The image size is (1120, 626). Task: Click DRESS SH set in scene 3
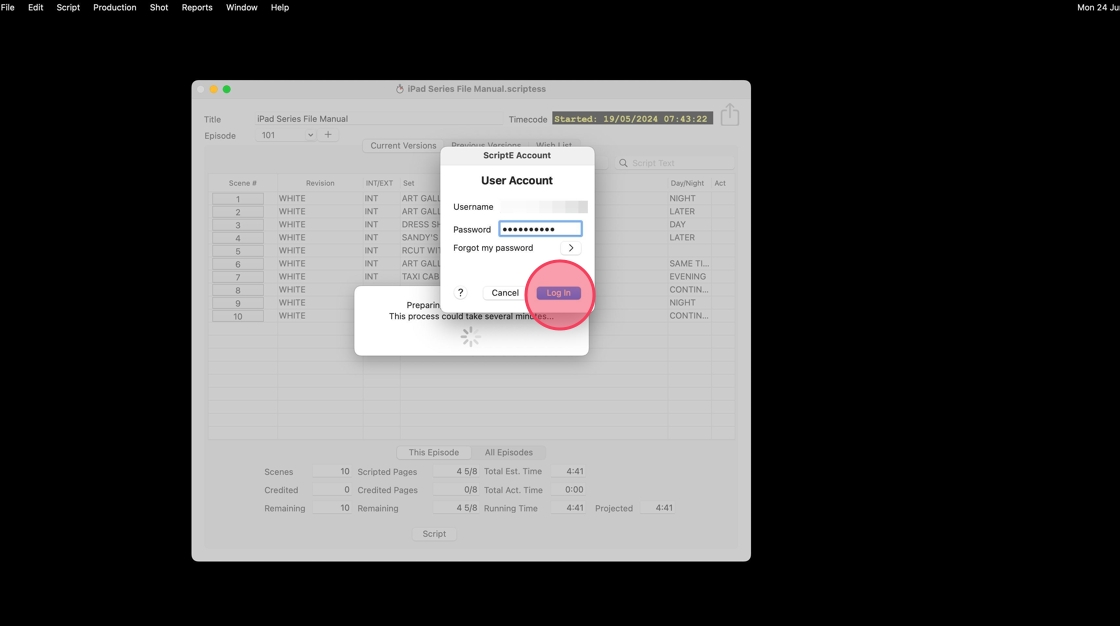(x=420, y=224)
